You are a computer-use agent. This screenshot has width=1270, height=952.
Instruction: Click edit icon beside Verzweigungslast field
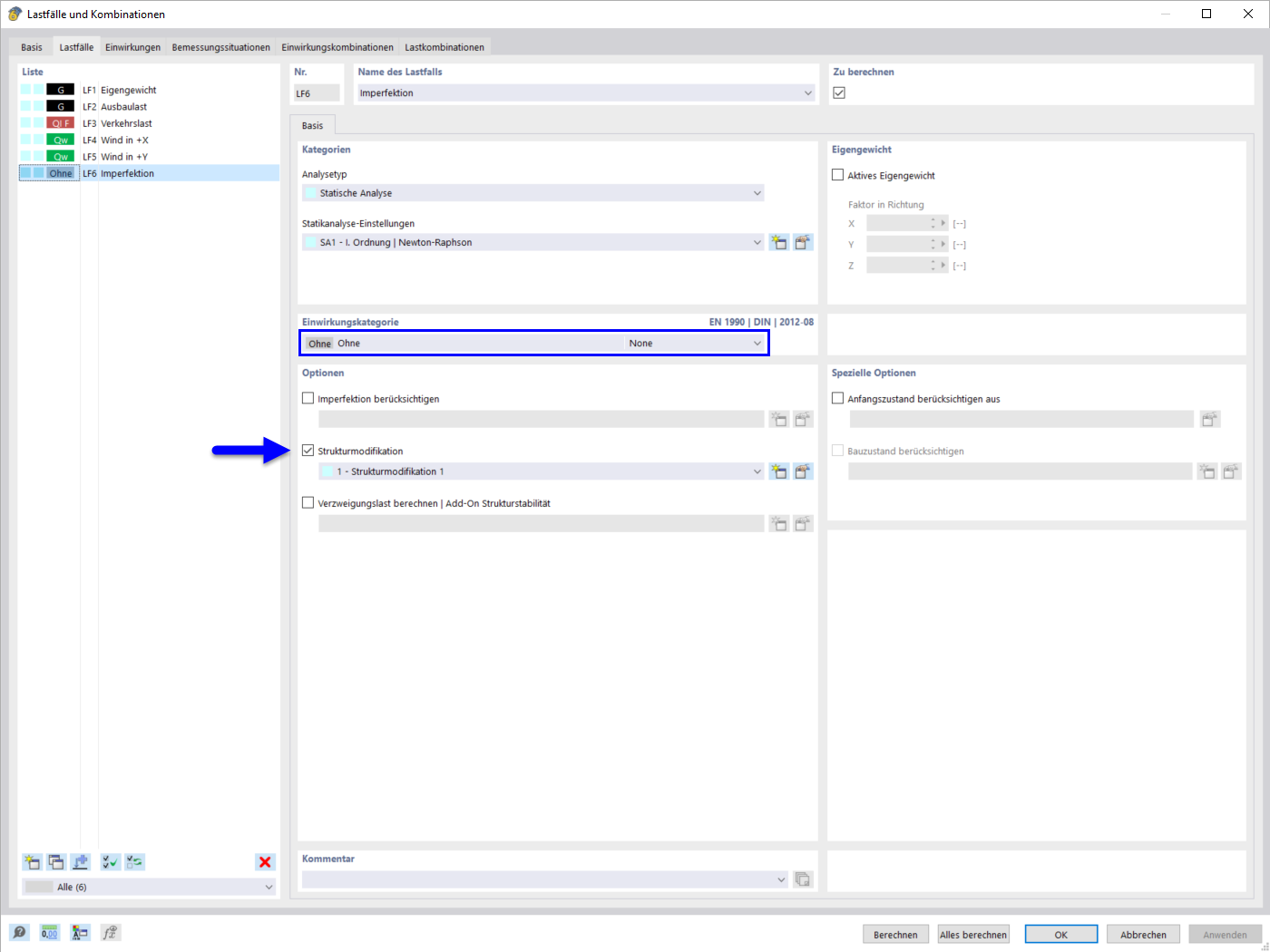pos(803,523)
